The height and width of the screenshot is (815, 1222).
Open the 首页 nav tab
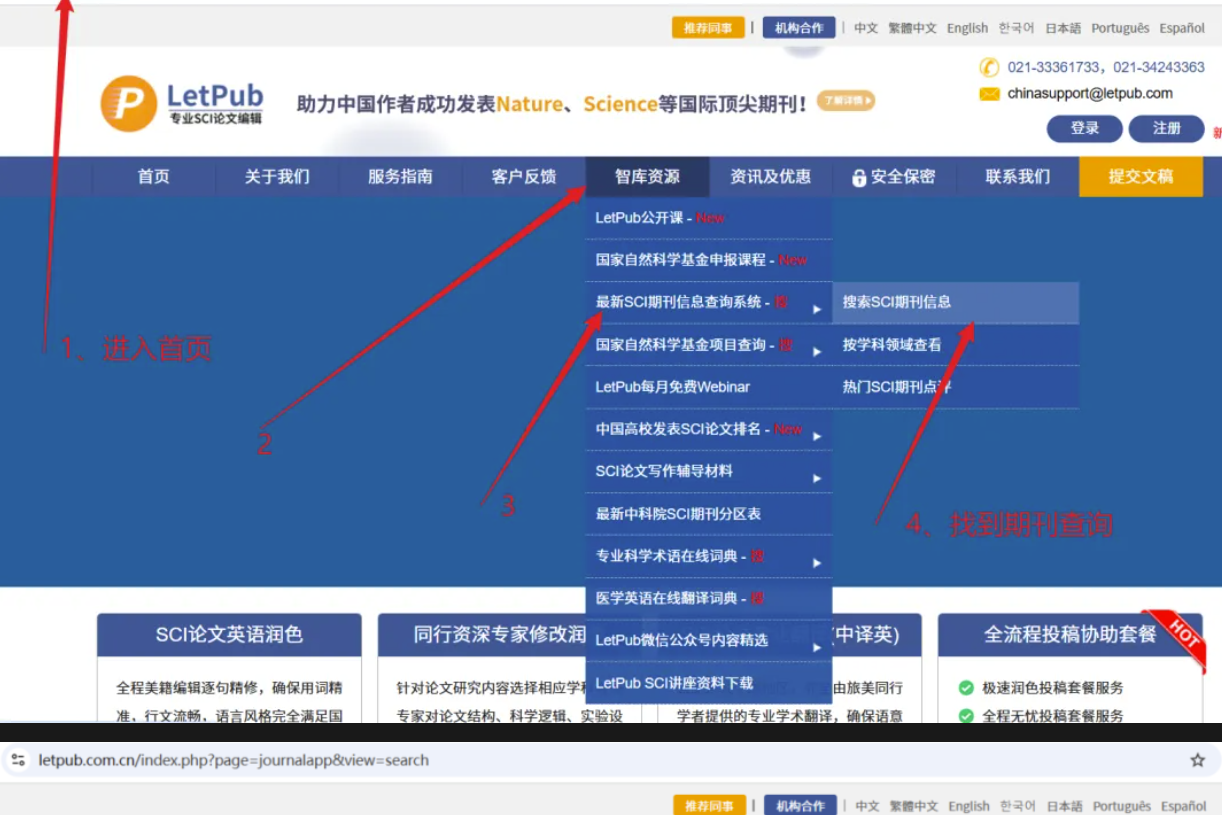154,177
